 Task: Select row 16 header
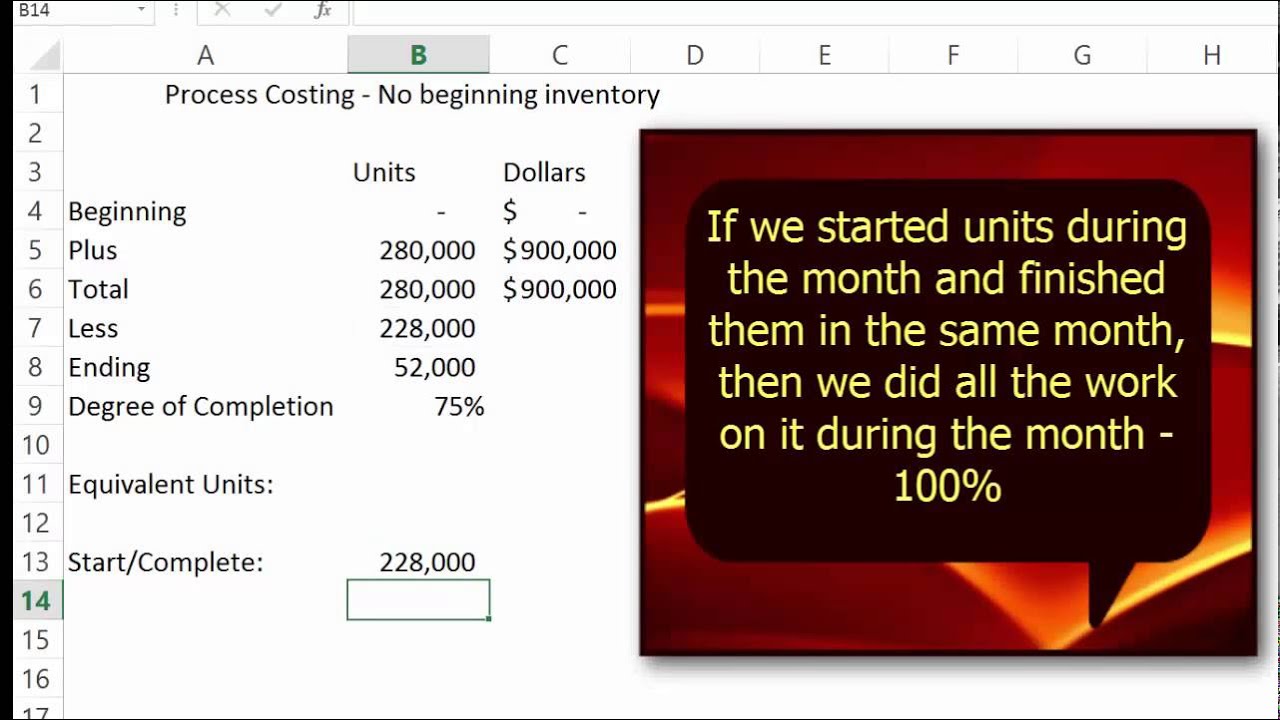tap(36, 679)
